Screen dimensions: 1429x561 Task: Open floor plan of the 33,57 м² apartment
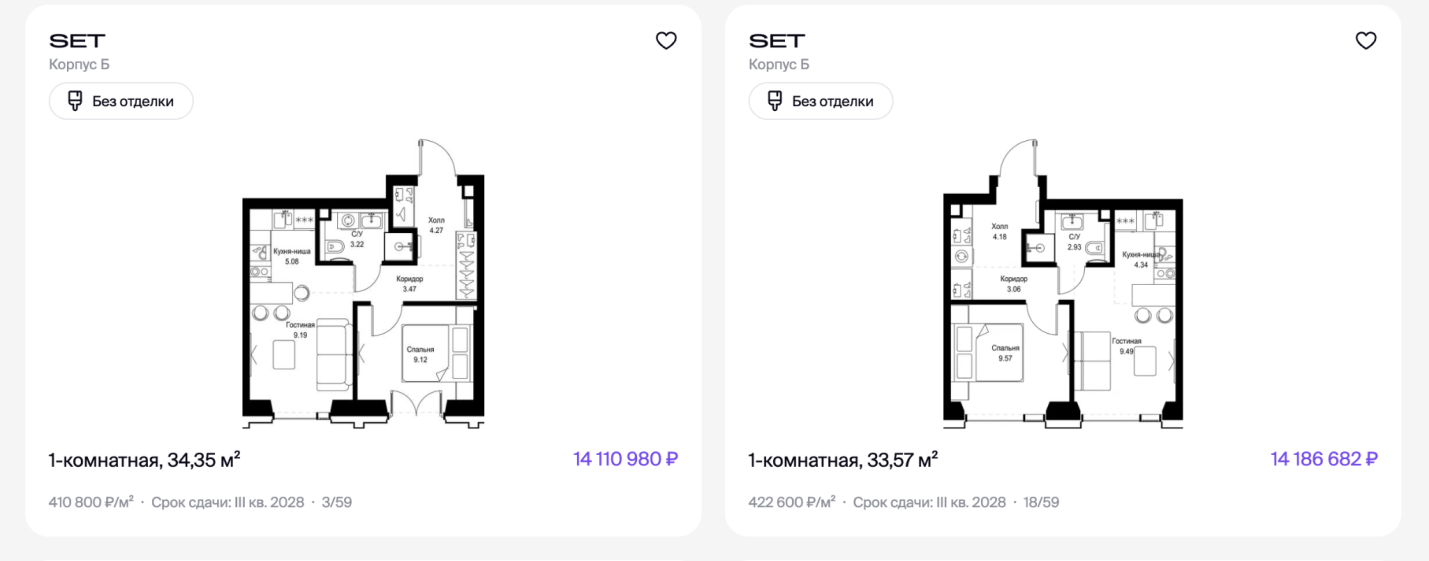pos(1064,283)
